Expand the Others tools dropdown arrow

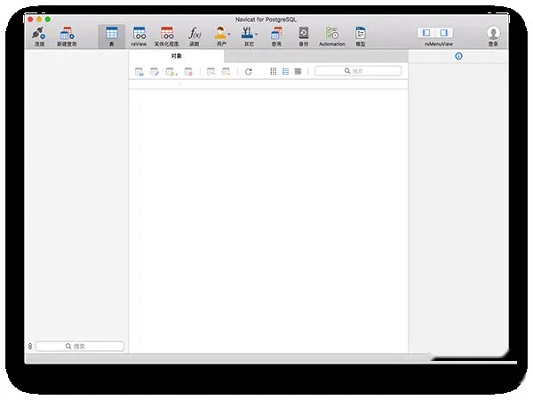click(256, 34)
